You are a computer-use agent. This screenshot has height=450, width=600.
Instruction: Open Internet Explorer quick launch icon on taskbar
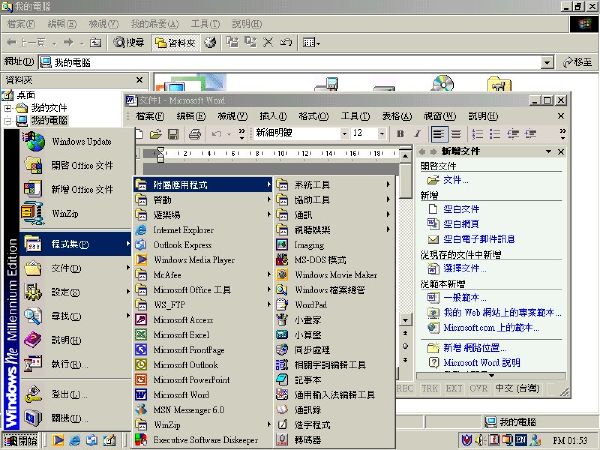pyautogui.click(x=75, y=440)
